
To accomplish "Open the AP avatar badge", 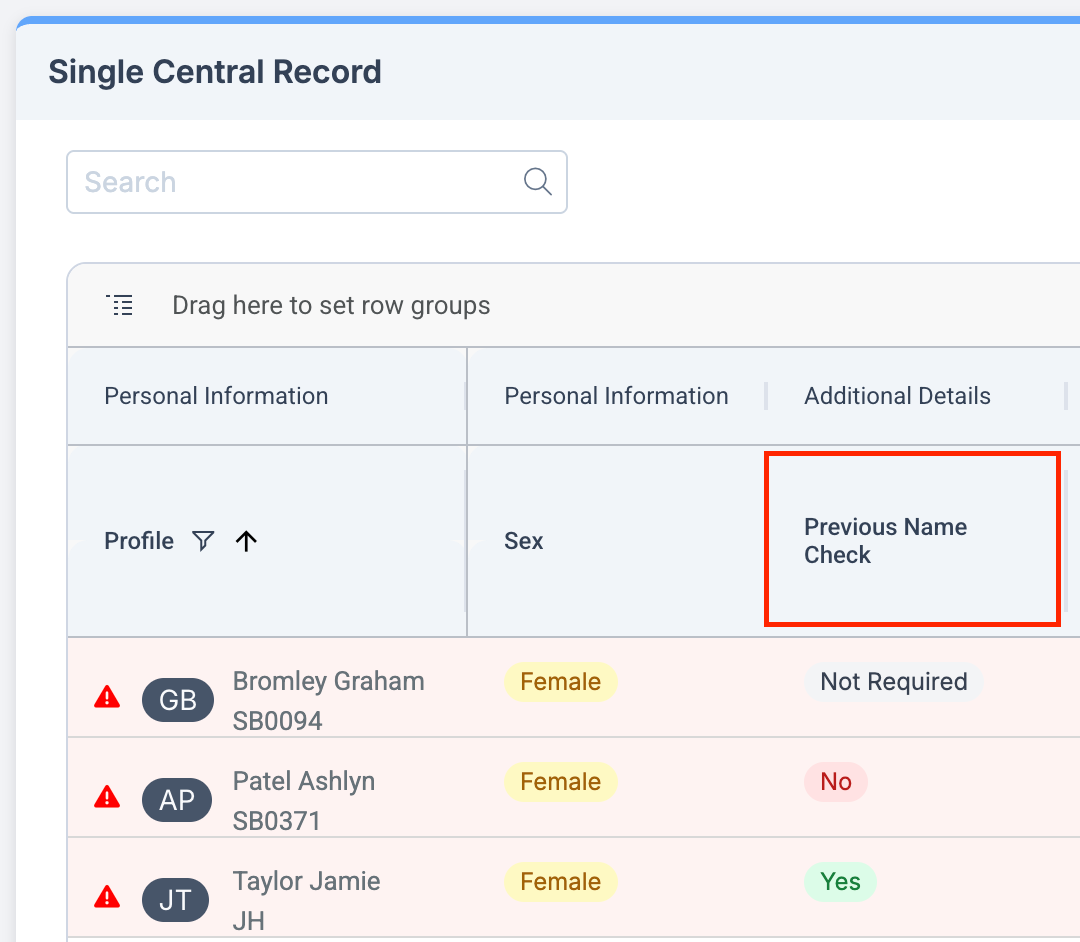I will 177,799.
